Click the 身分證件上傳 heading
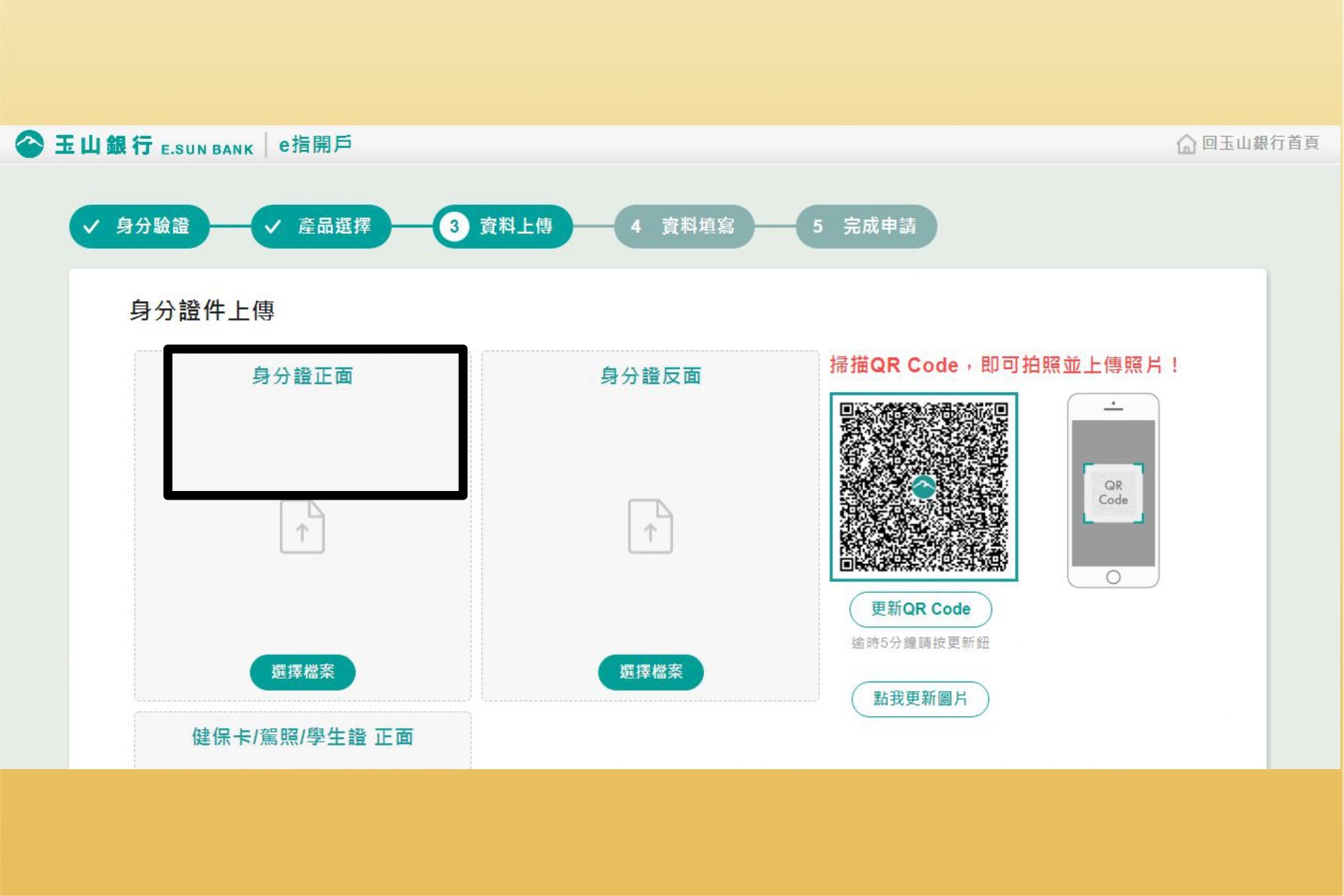Viewport: 1344px width, 896px height. [202, 310]
